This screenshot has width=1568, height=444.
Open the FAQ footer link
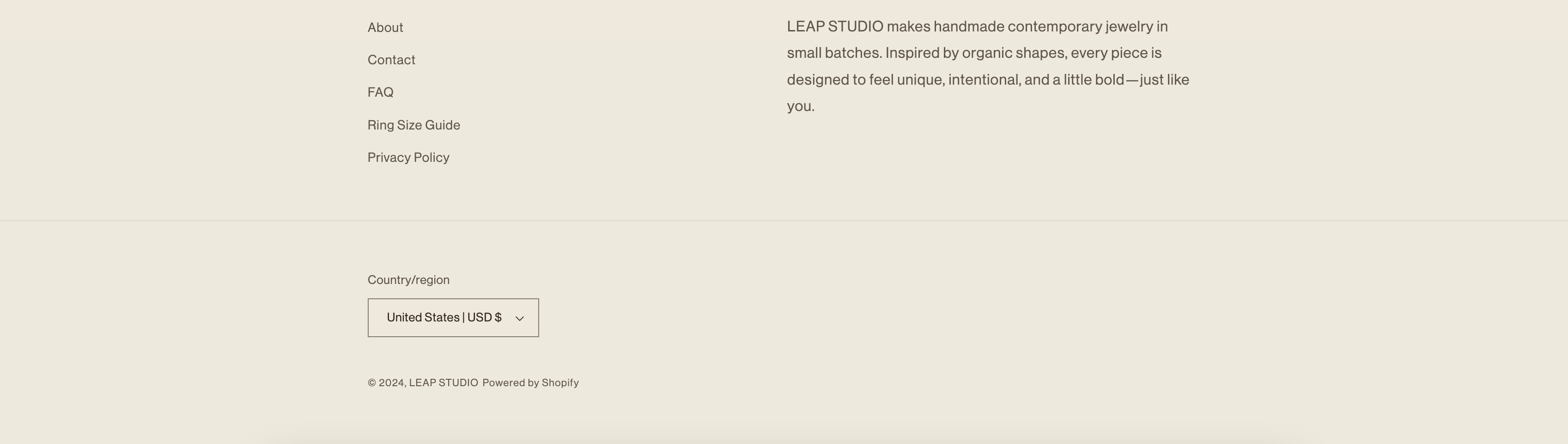[380, 92]
